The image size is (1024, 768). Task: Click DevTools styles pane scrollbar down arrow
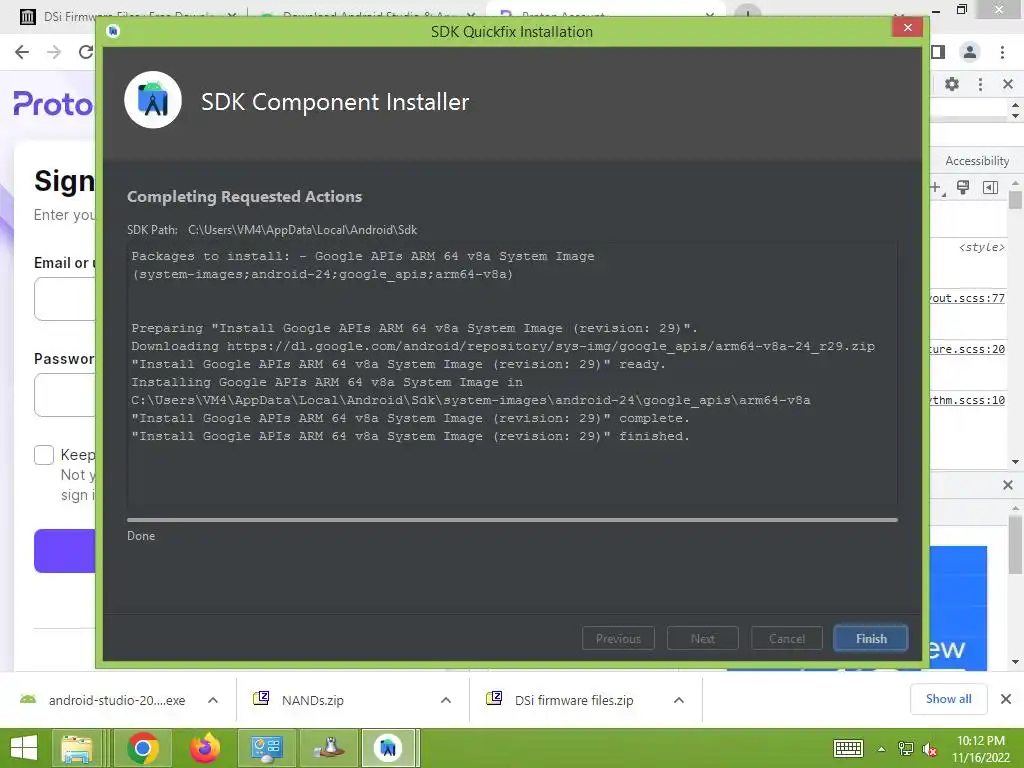point(1016,462)
